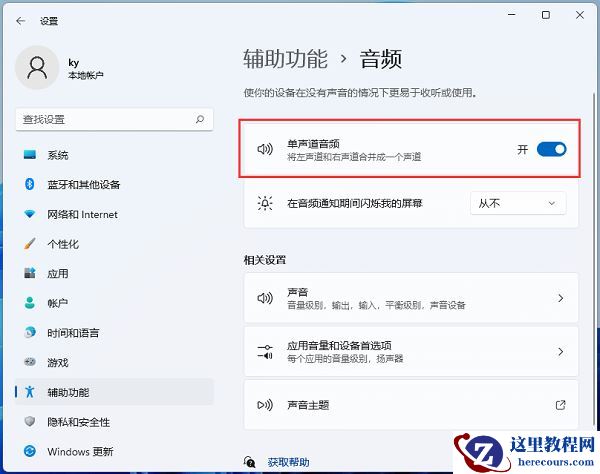The width and height of the screenshot is (600, 474).
Task: Open the 帐户 settings page
Action: (114, 303)
